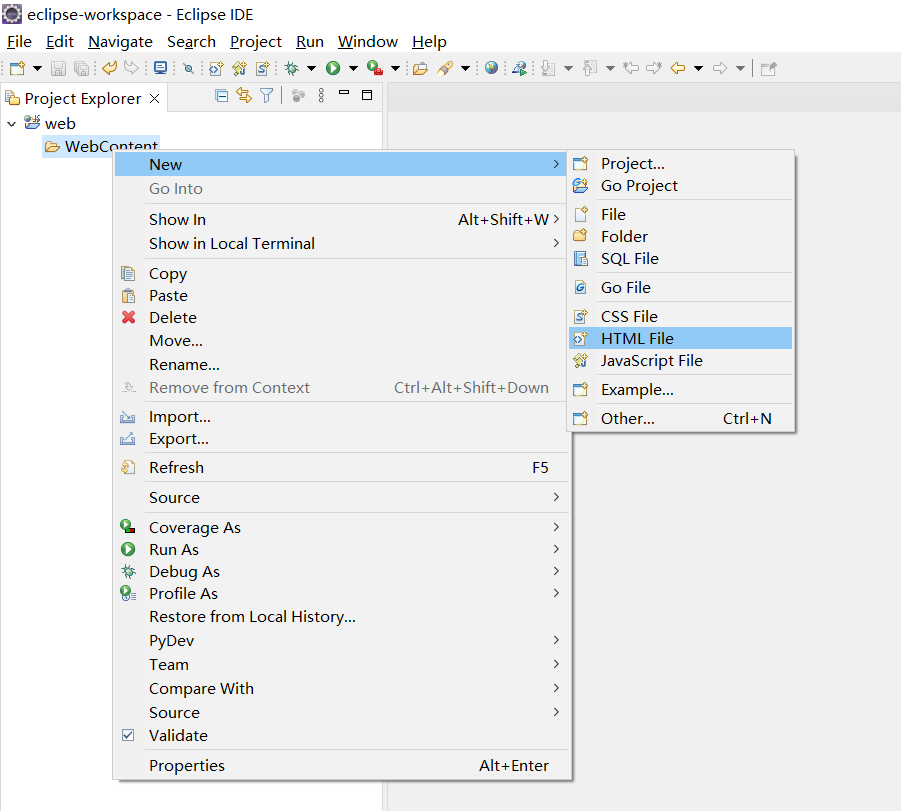Click the Coverage launch toolbar icon
The width and height of the screenshot is (901, 811).
pos(375,68)
